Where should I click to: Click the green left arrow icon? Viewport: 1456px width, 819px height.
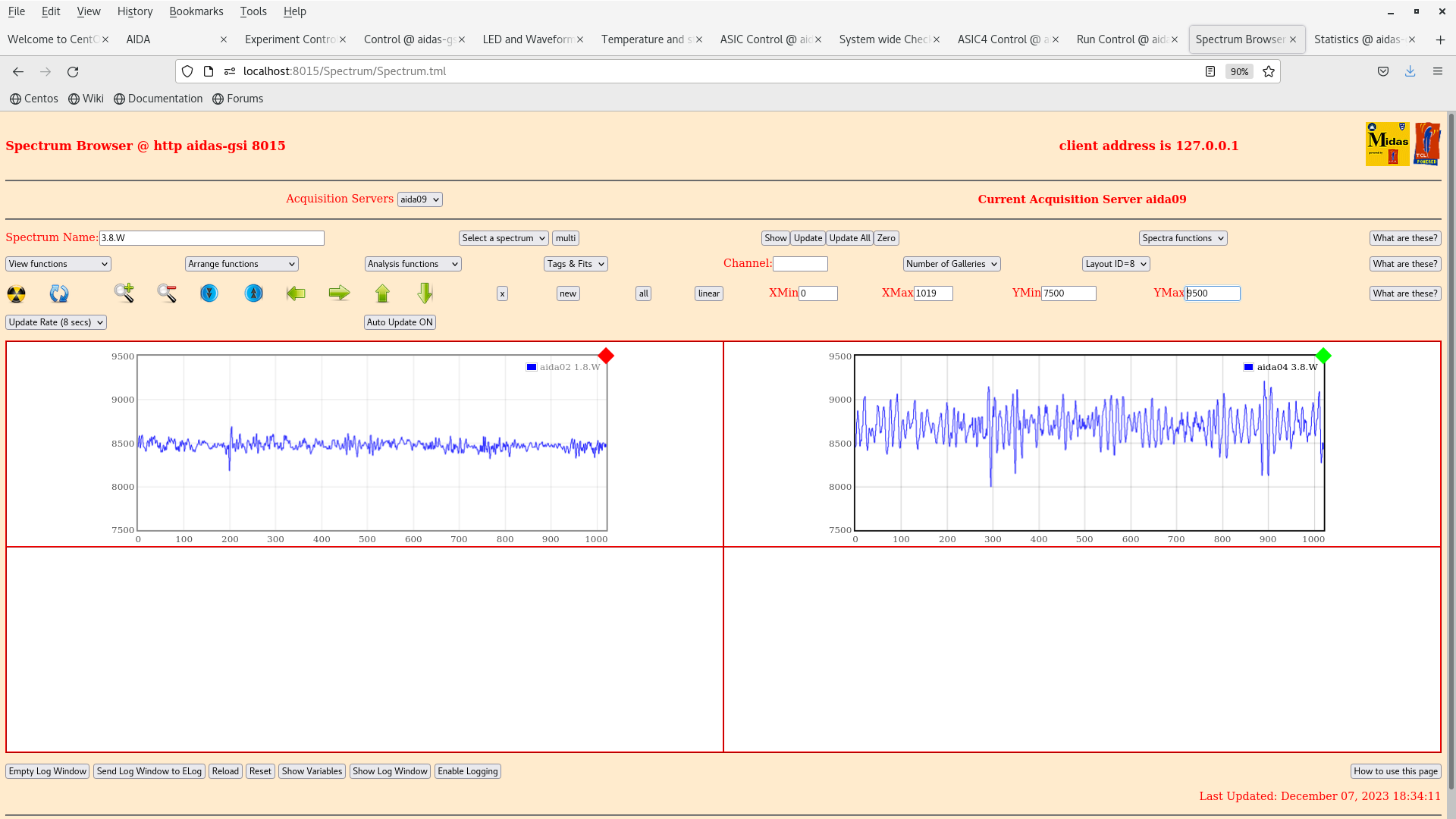coord(296,293)
